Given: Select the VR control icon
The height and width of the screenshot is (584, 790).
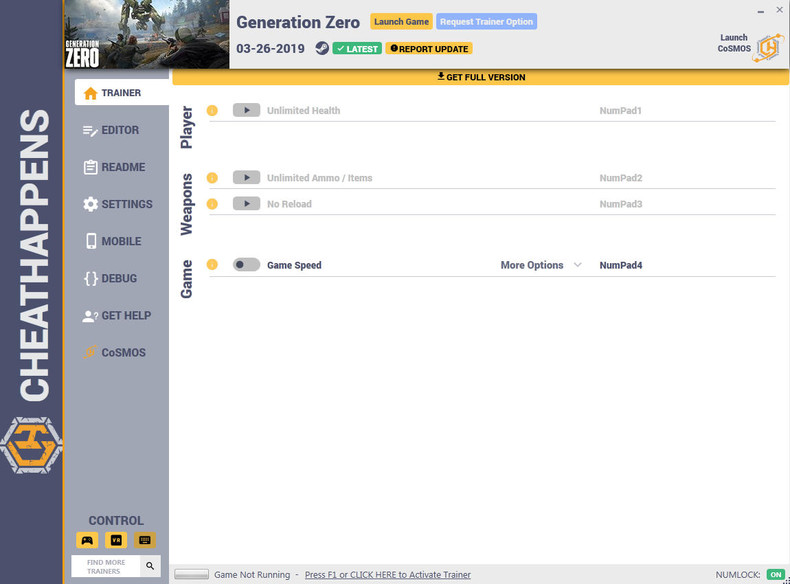Looking at the screenshot, I should point(116,540).
